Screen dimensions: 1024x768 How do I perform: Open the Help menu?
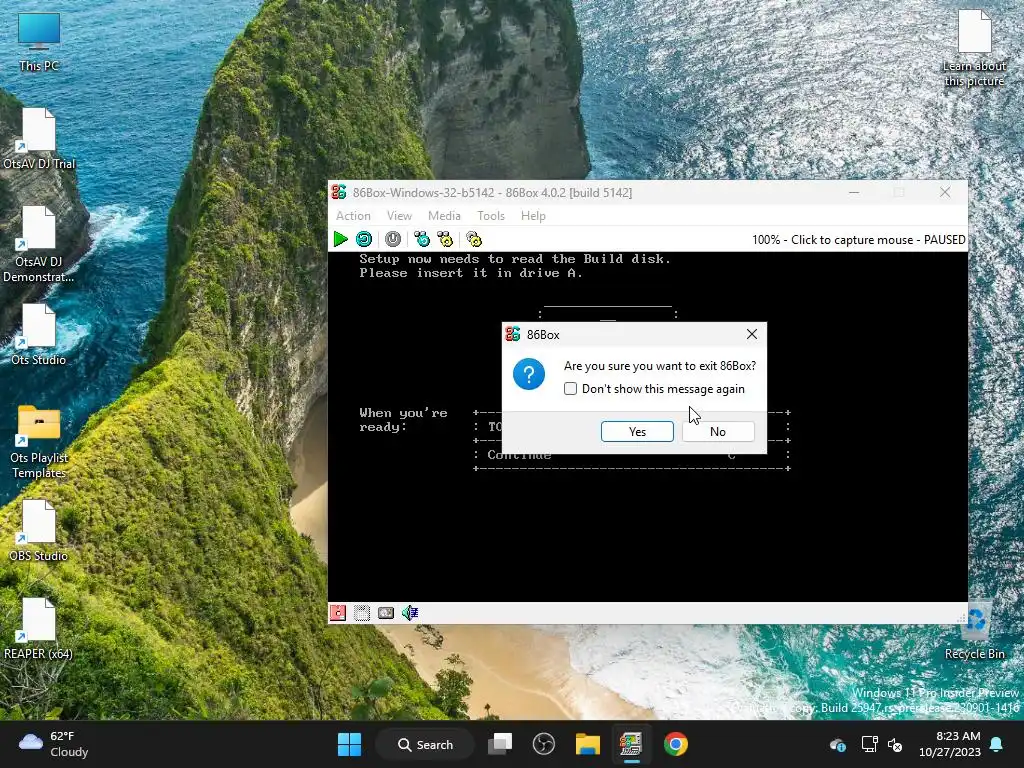click(533, 216)
